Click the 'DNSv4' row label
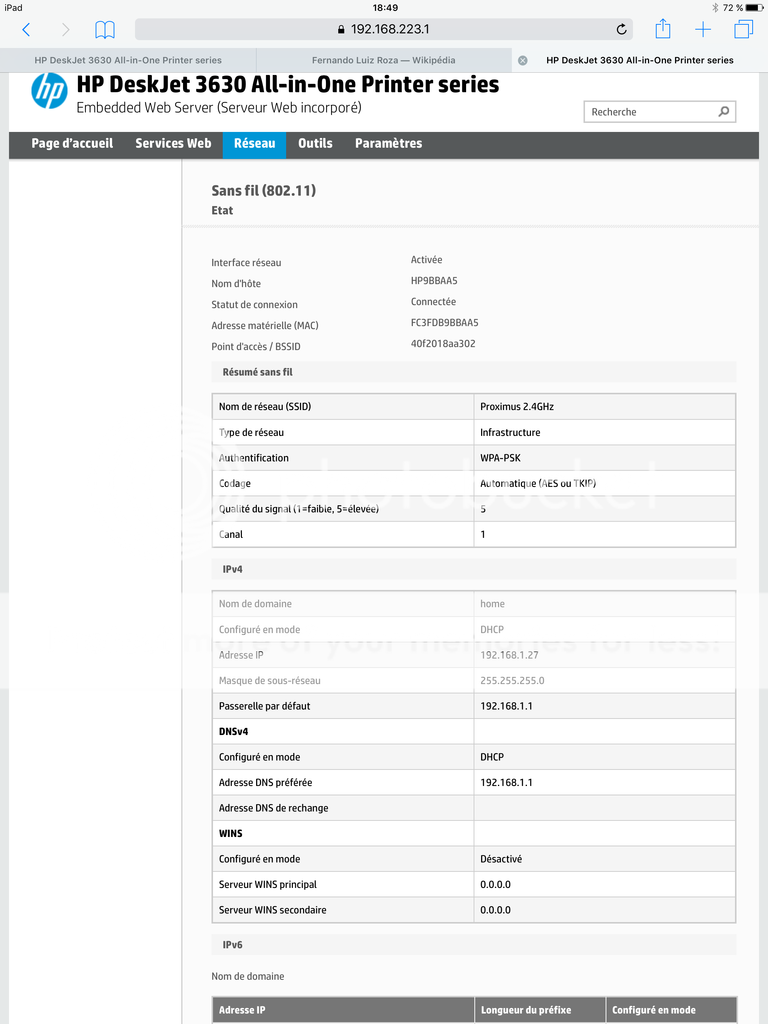This screenshot has width=768, height=1024. pos(233,731)
